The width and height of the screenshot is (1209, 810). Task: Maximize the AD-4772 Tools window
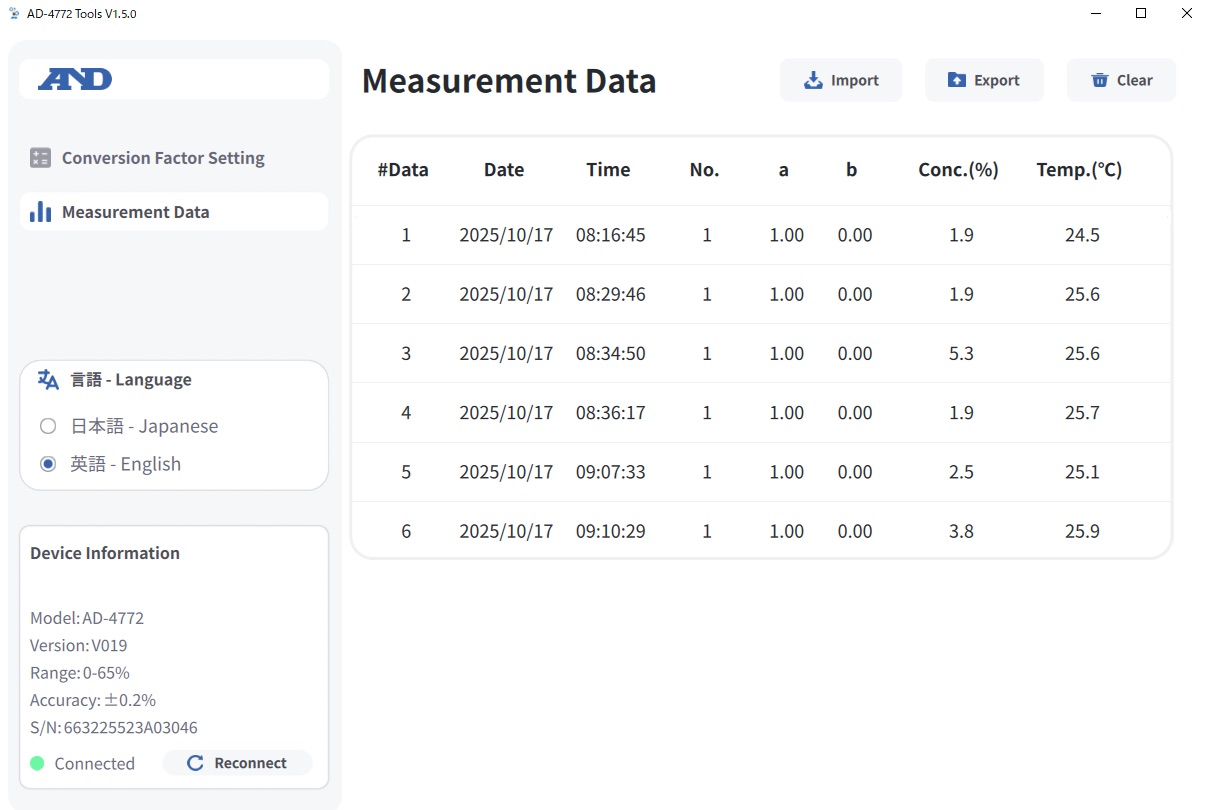coord(1140,14)
